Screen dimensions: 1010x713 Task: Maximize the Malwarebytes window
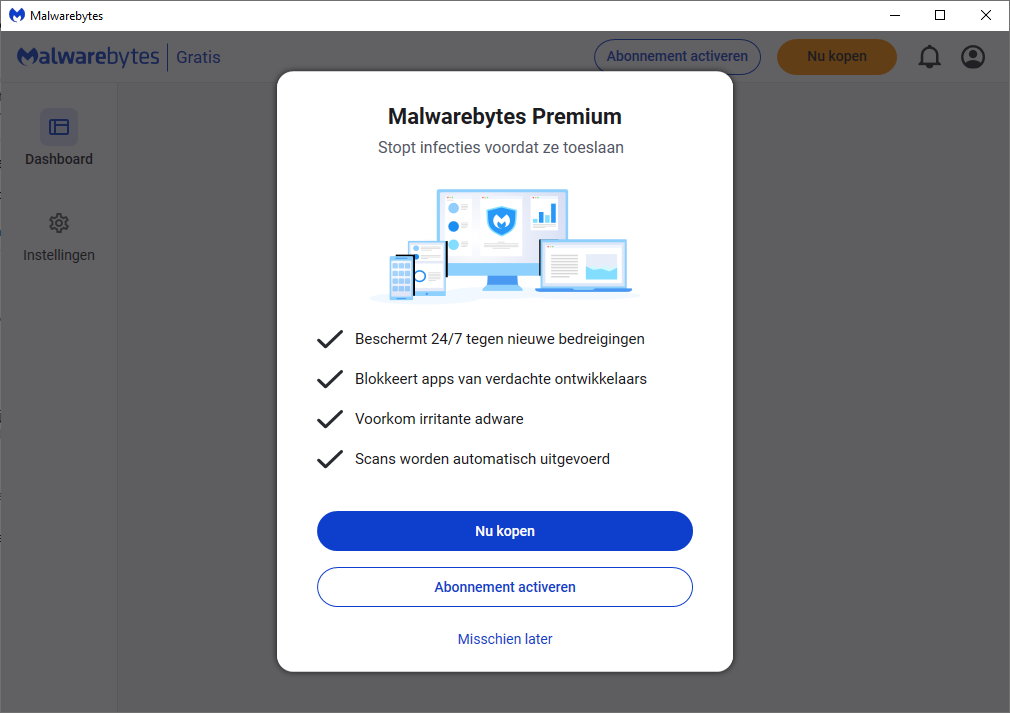click(940, 15)
